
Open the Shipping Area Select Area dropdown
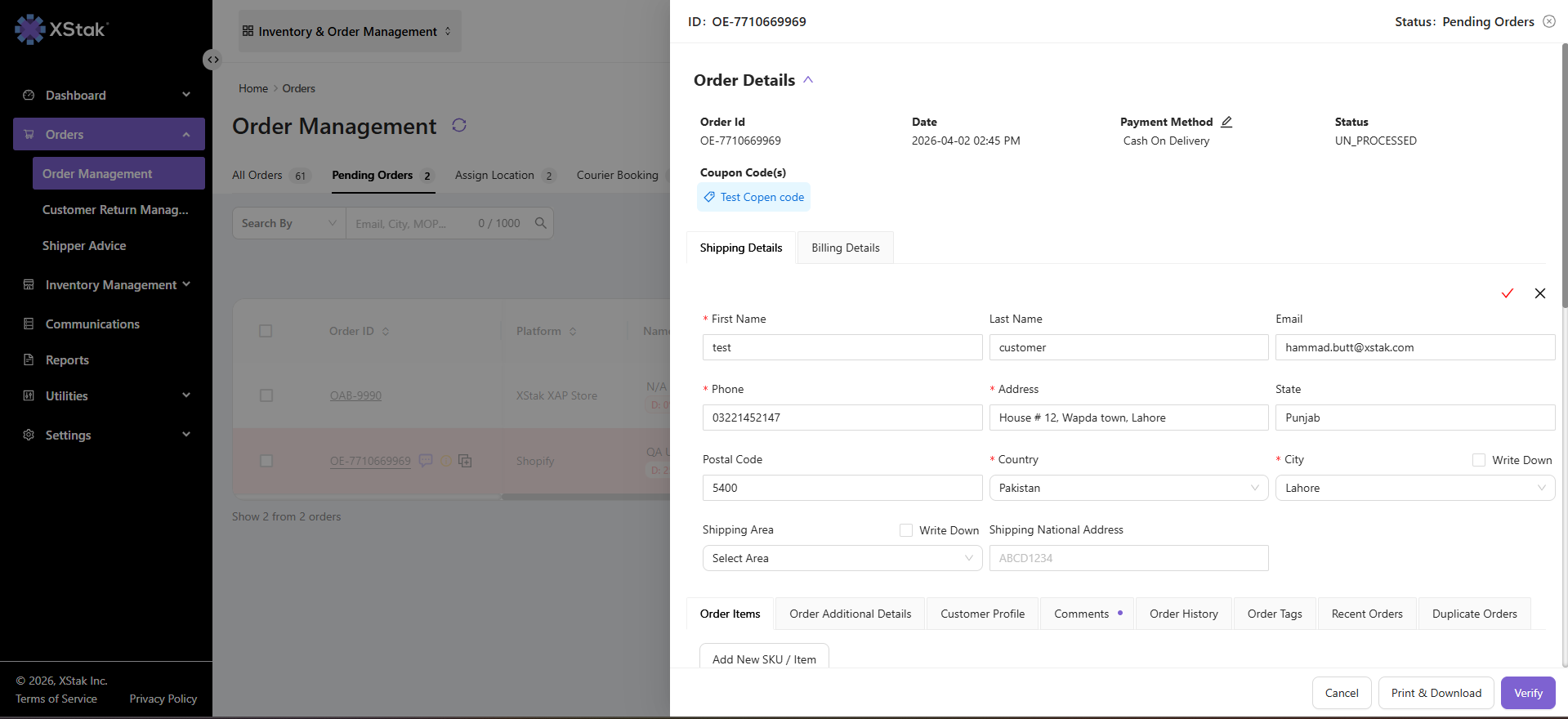coord(842,558)
